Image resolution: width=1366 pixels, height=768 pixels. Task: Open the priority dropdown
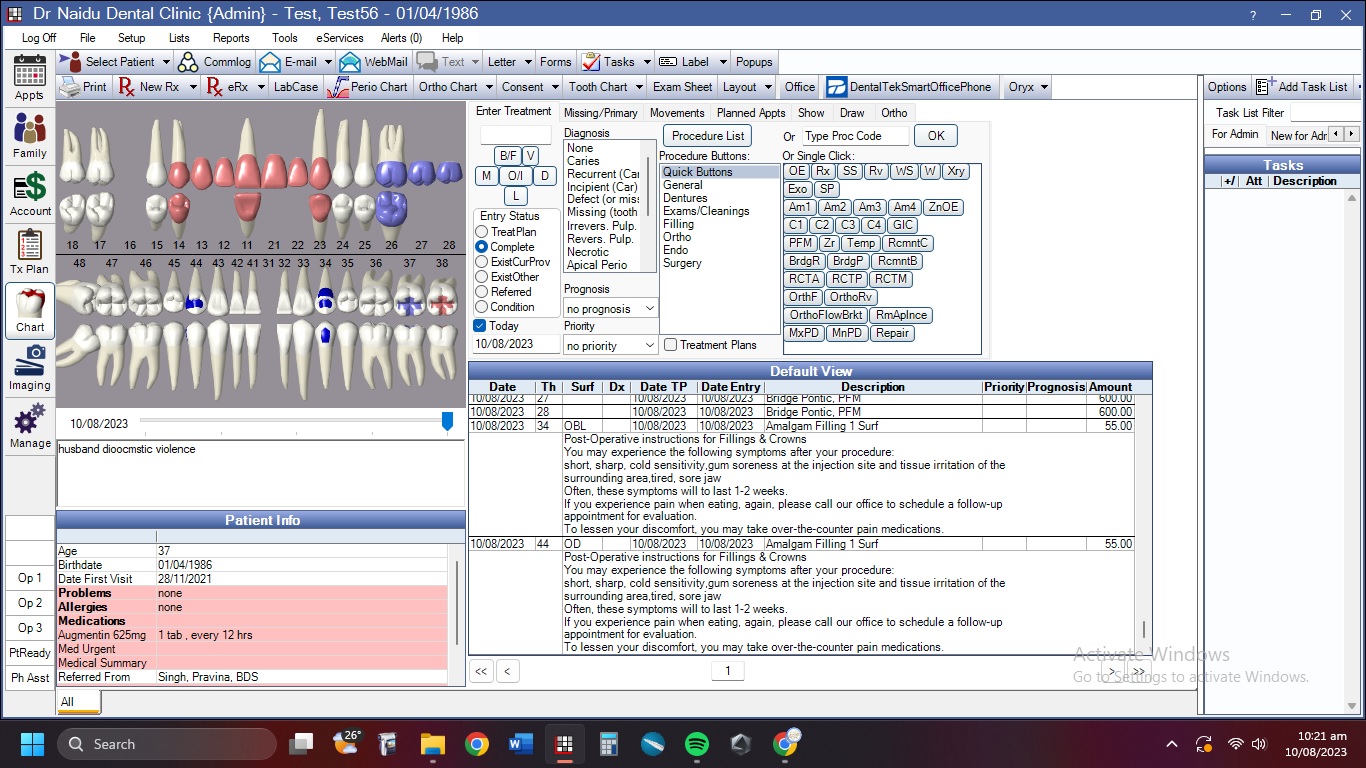click(648, 345)
